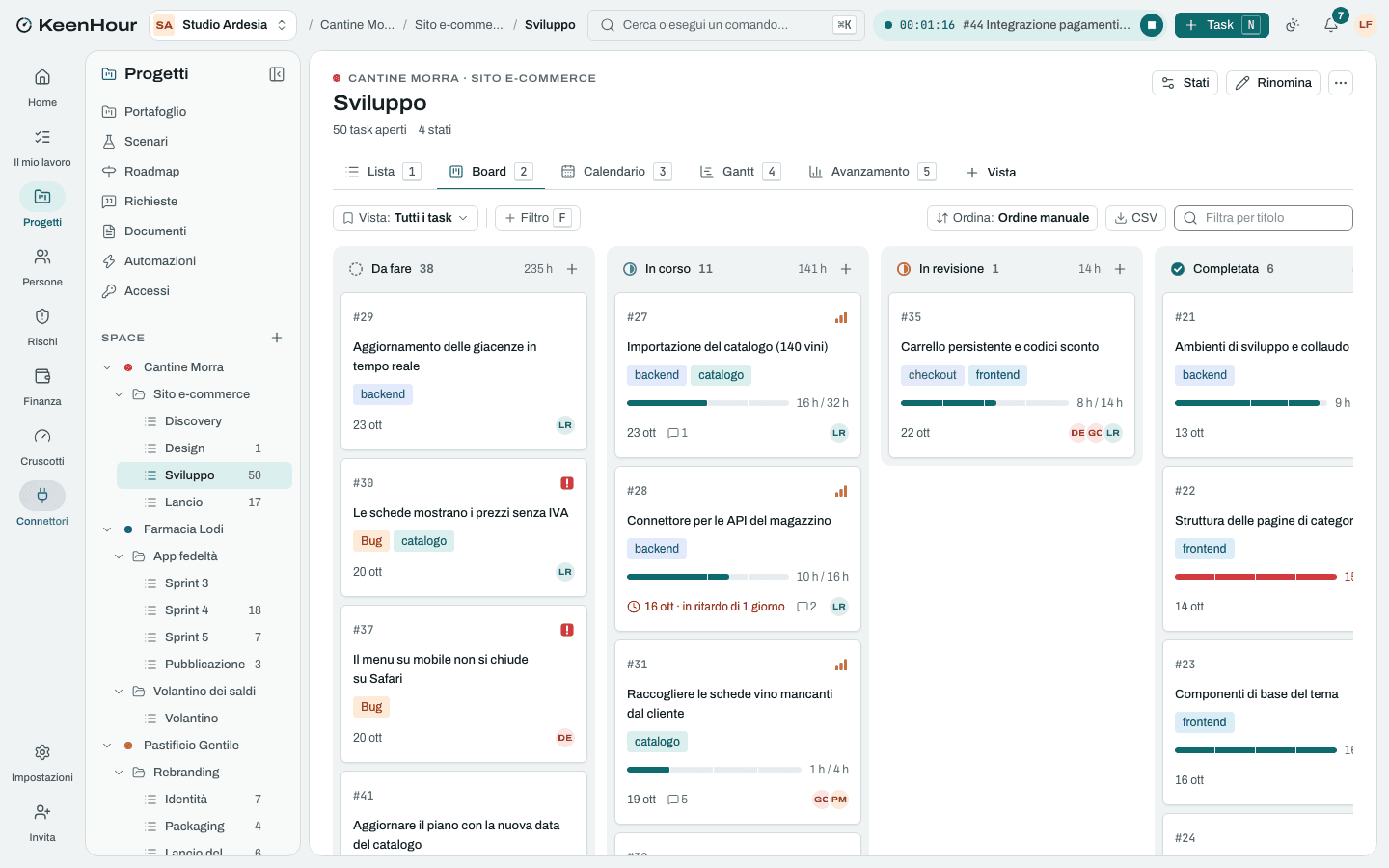Open the Rischi section
This screenshot has width=1389, height=868.
click(42, 327)
